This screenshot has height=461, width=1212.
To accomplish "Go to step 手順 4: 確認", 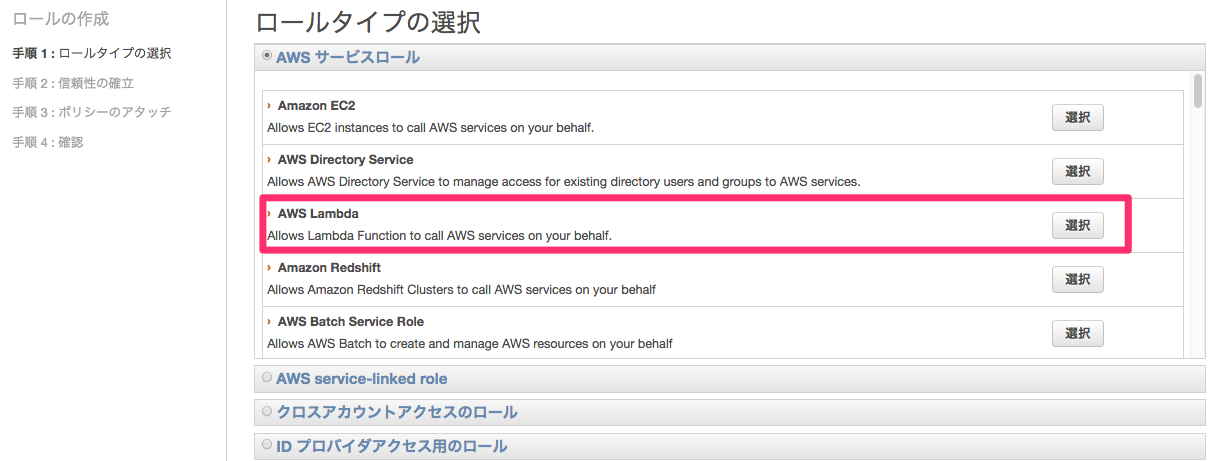I will point(48,142).
